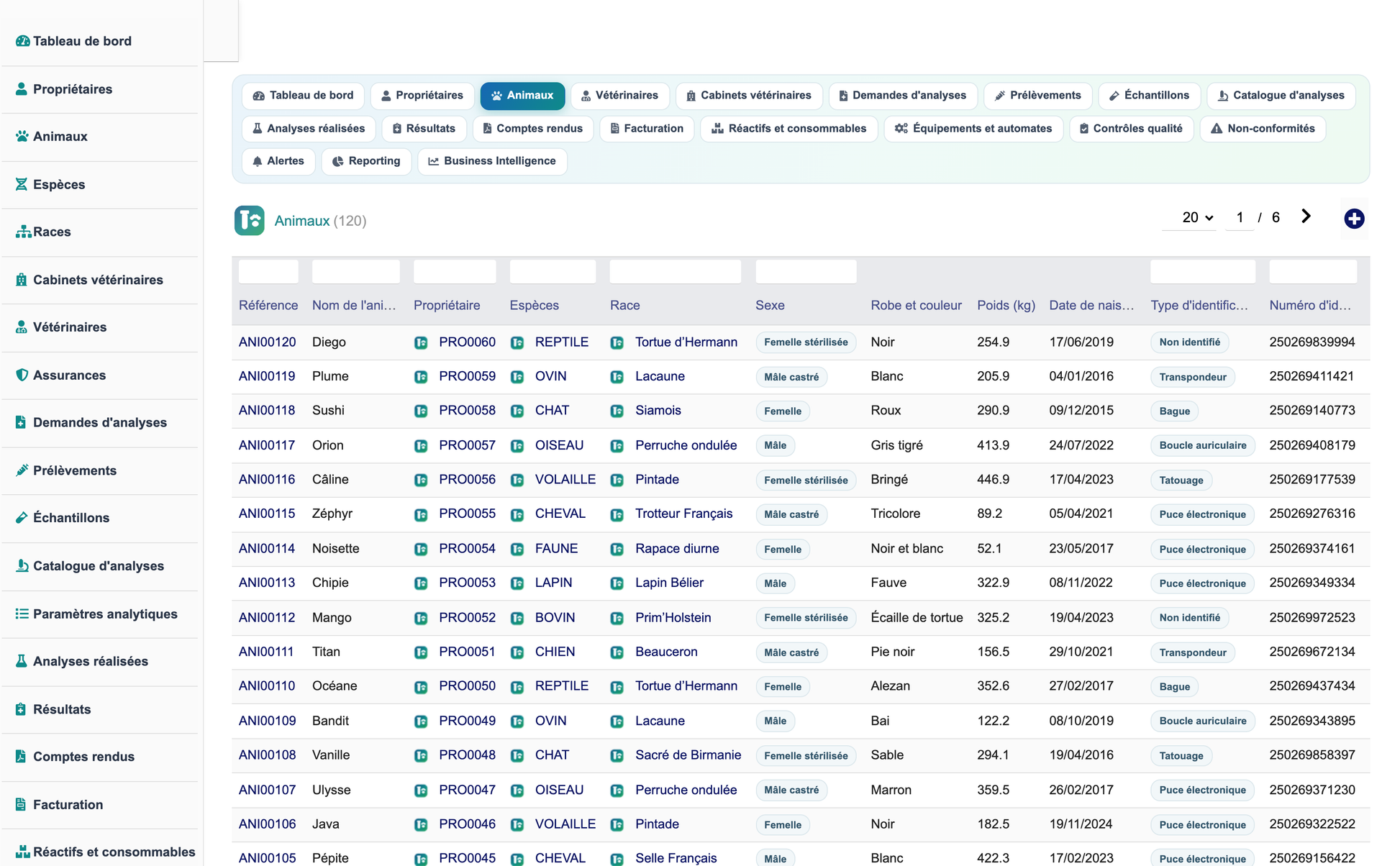Go to next page with right chevron
Viewport: 1400px width, 866px height.
click(x=1306, y=216)
